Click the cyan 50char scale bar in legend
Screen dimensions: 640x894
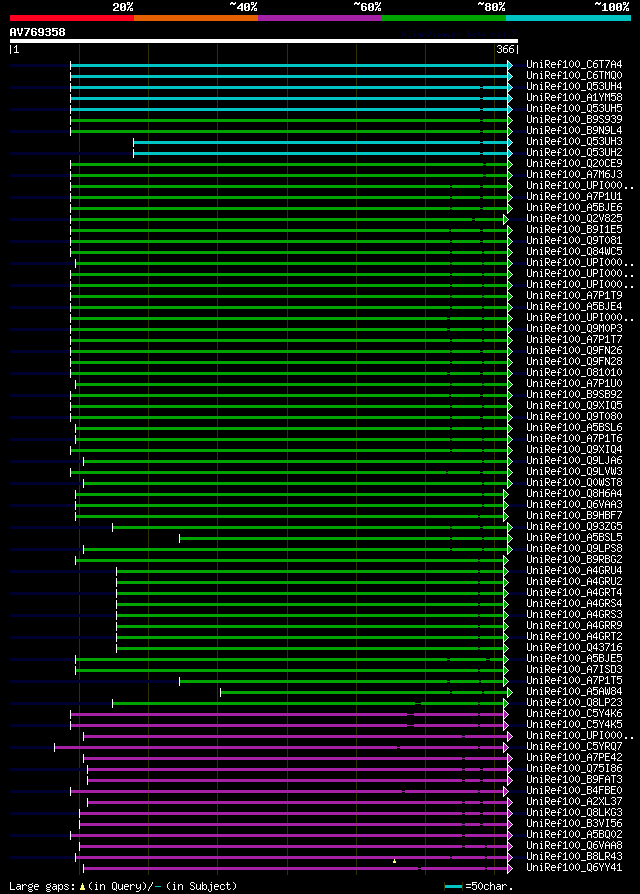coord(453,887)
